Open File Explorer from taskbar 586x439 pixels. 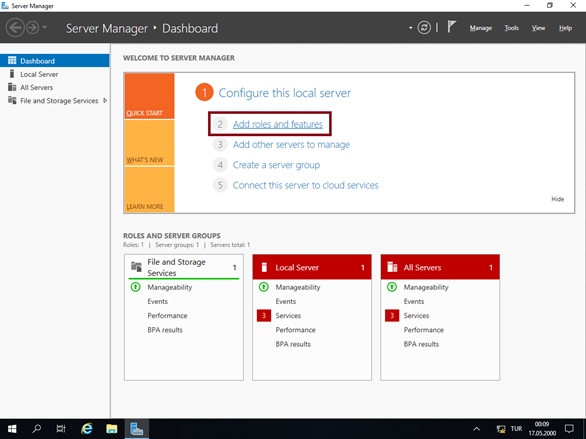pos(111,429)
